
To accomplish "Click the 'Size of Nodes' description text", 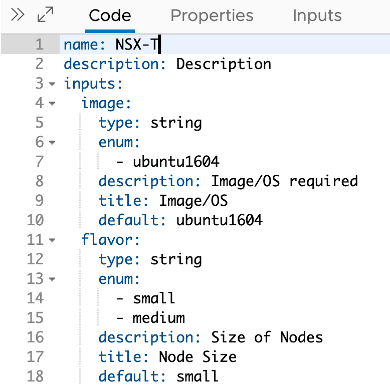I will click(x=267, y=337).
